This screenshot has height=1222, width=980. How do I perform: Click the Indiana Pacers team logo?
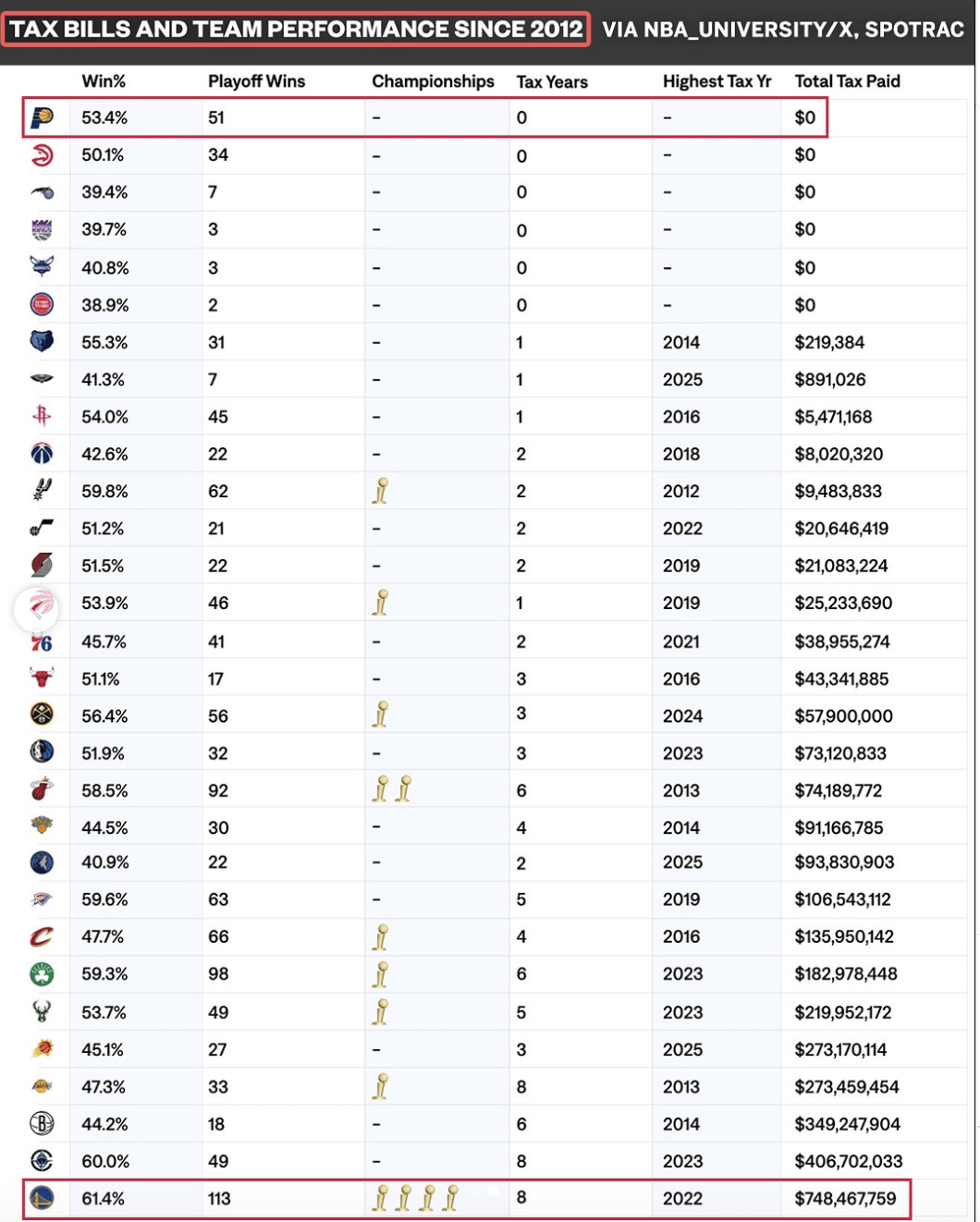click(43, 118)
